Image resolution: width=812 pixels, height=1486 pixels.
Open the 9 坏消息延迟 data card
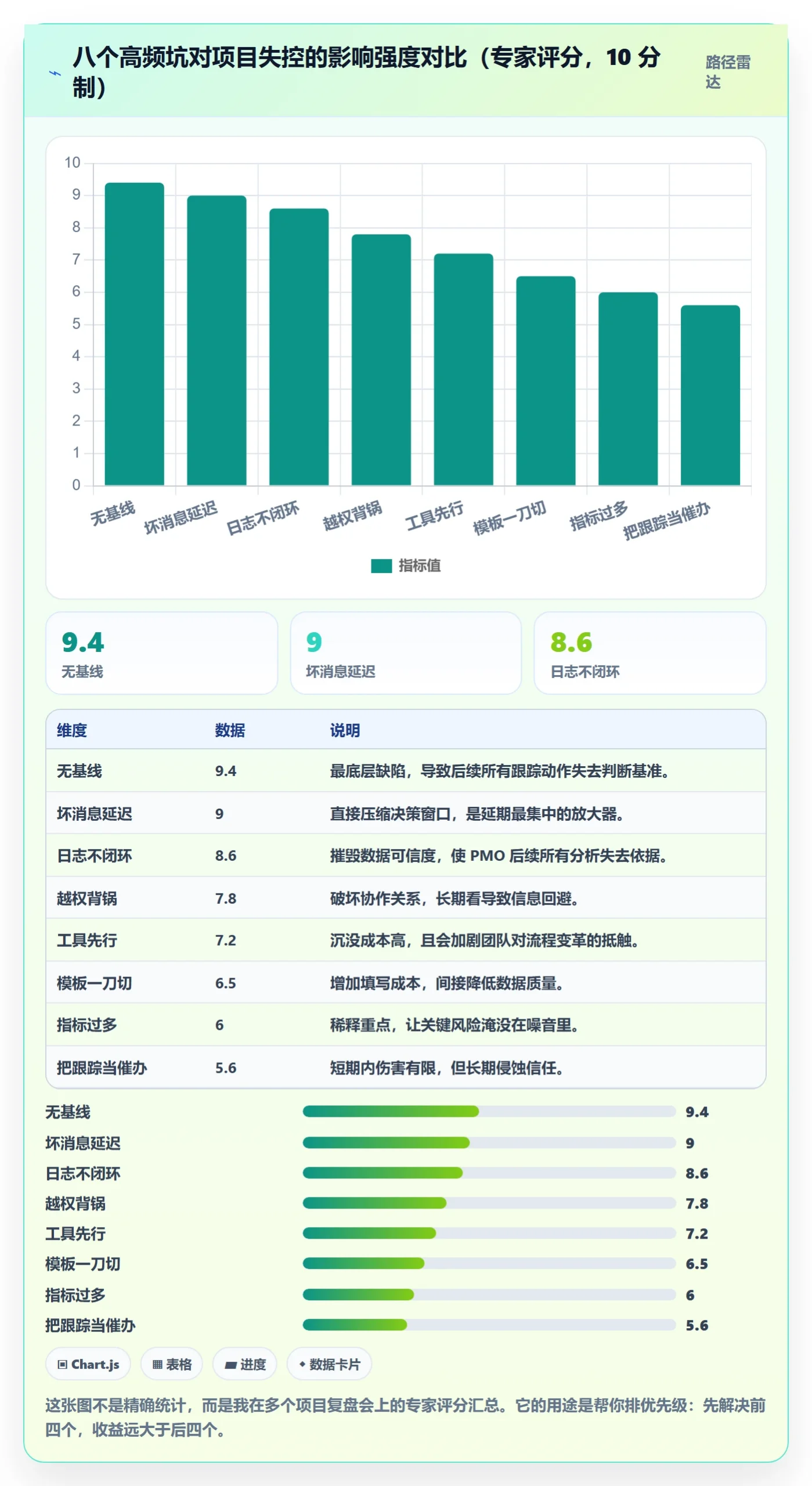[406, 653]
